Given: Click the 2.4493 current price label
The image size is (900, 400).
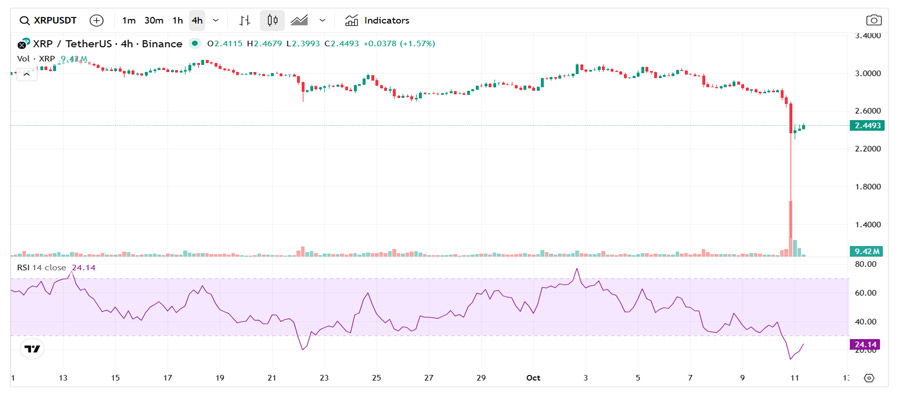Looking at the screenshot, I should 865,125.
